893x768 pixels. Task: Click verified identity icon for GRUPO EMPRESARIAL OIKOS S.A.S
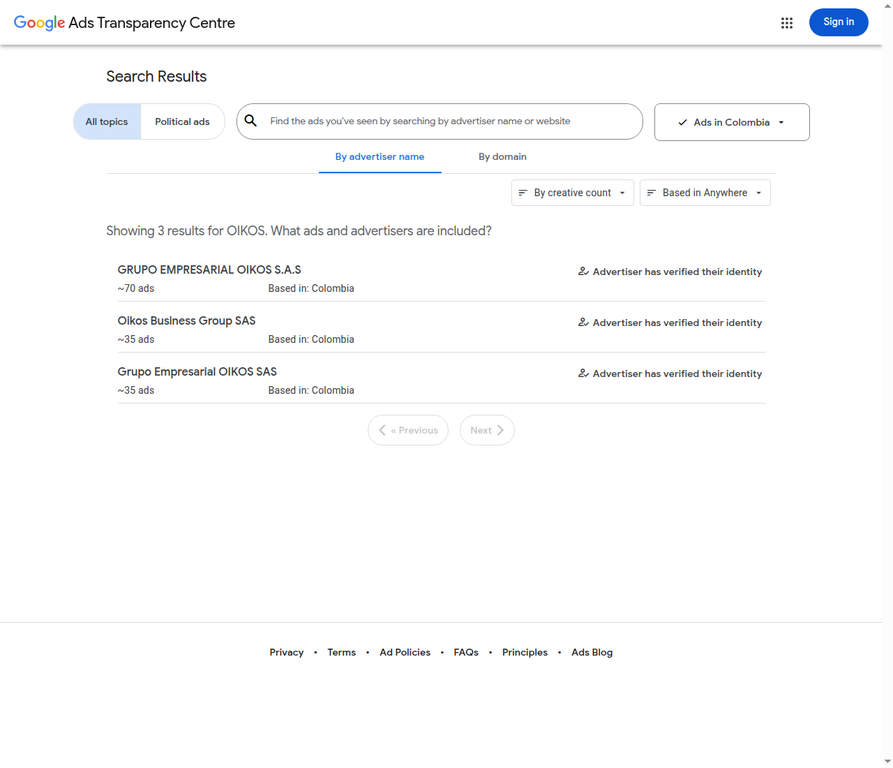583,272
